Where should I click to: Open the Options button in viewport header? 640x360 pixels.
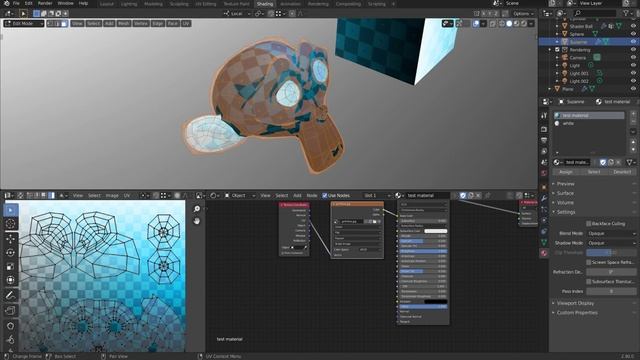pyautogui.click(x=523, y=13)
